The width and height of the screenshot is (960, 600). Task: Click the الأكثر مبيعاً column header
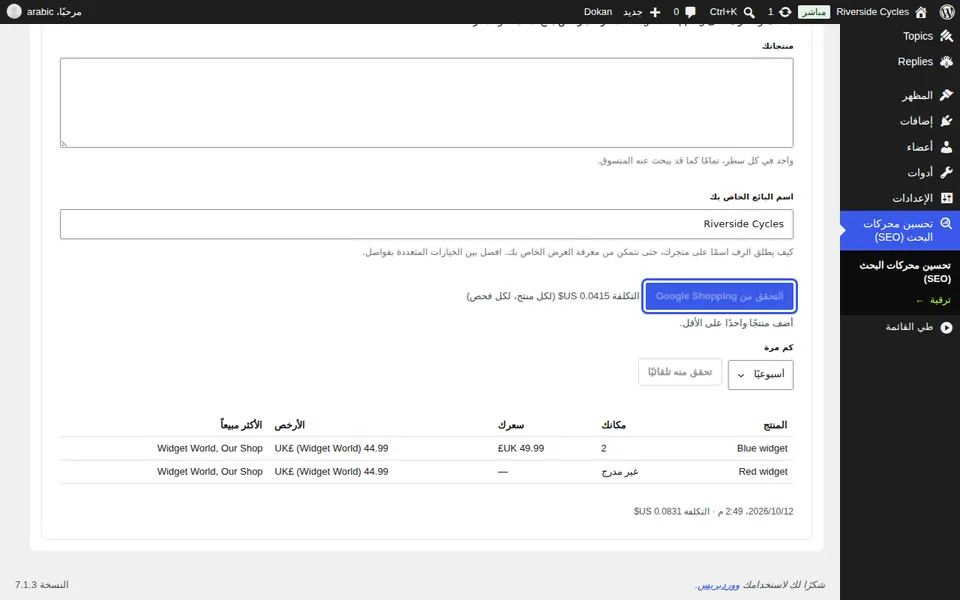[241, 425]
